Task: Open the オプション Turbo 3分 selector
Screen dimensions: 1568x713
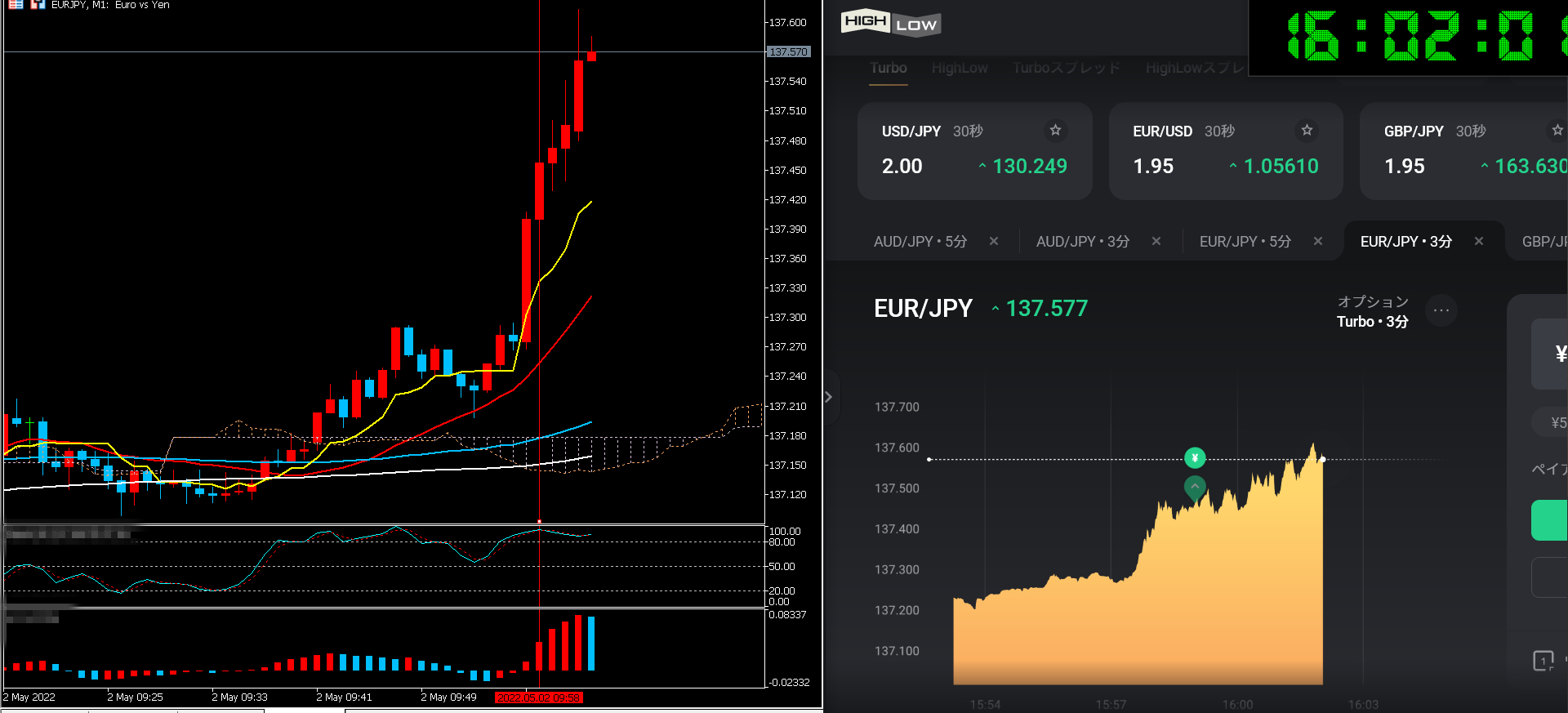Action: click(1372, 312)
